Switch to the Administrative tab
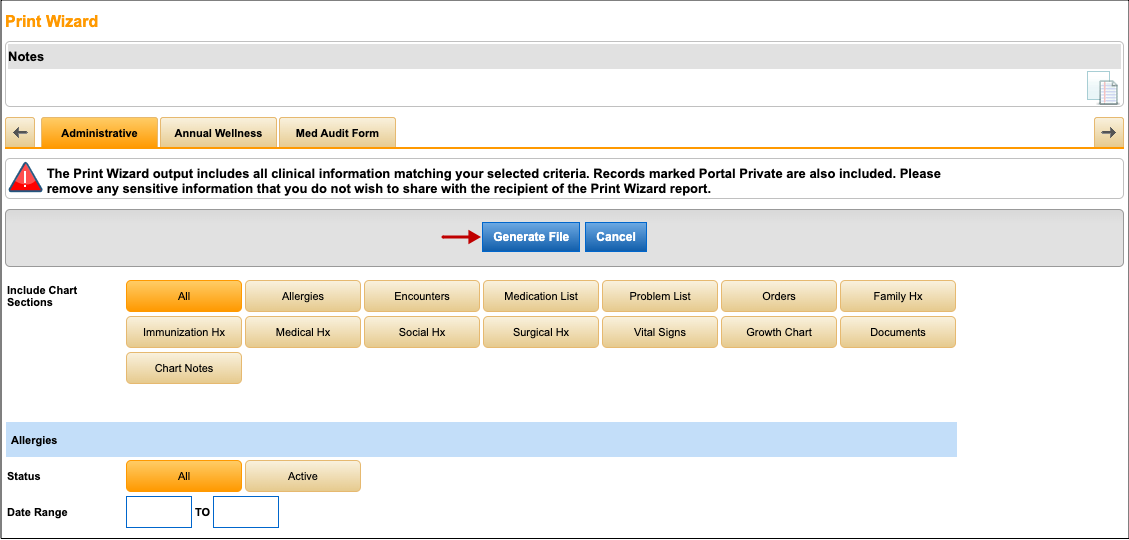Viewport: 1129px width, 540px height. (x=99, y=133)
